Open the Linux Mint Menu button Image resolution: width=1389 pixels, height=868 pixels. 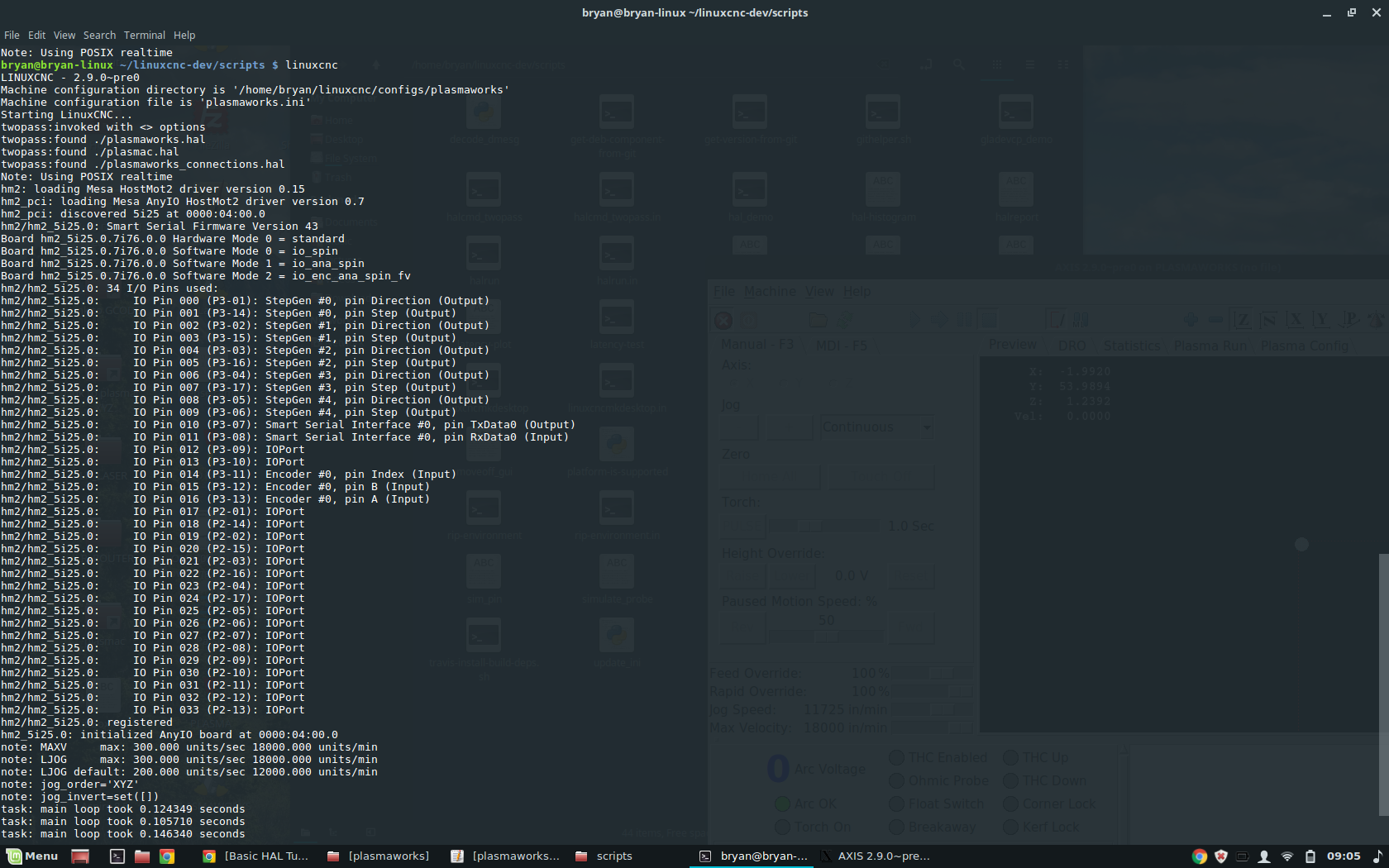pyautogui.click(x=32, y=856)
